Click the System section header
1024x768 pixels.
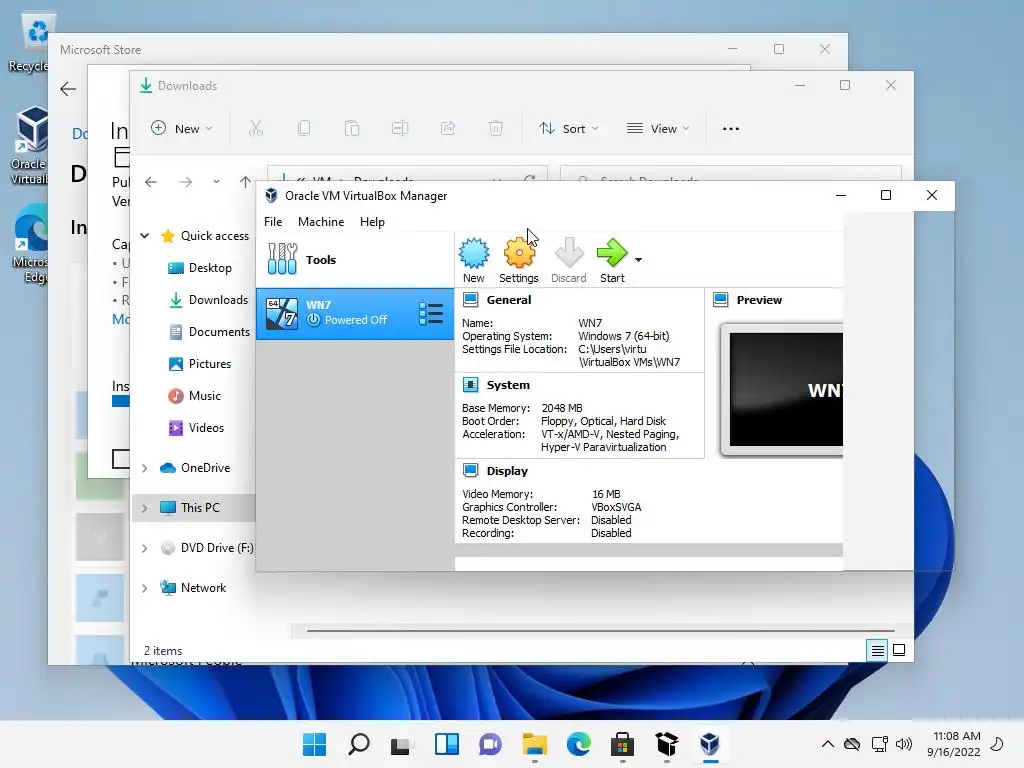(508, 385)
